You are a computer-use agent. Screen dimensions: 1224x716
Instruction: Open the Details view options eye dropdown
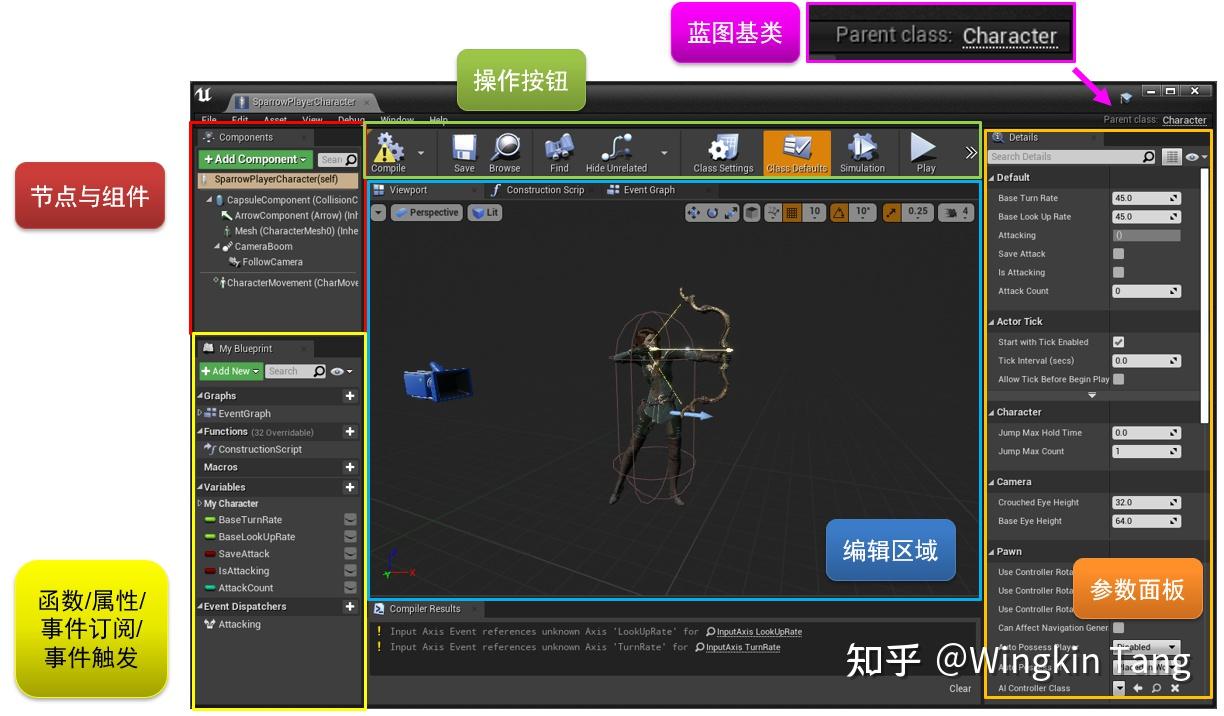(x=1196, y=157)
